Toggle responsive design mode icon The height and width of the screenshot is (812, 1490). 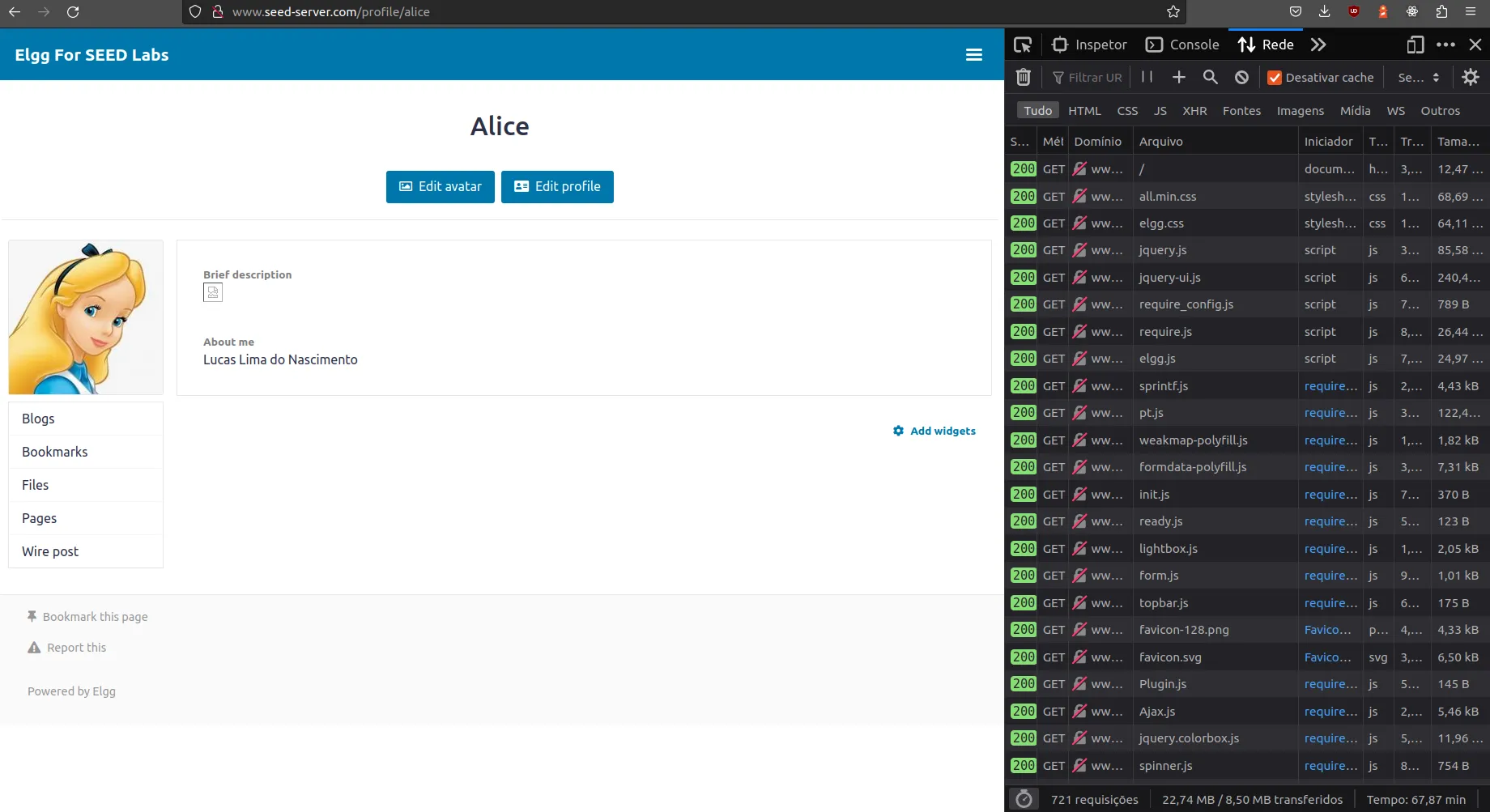tap(1415, 45)
